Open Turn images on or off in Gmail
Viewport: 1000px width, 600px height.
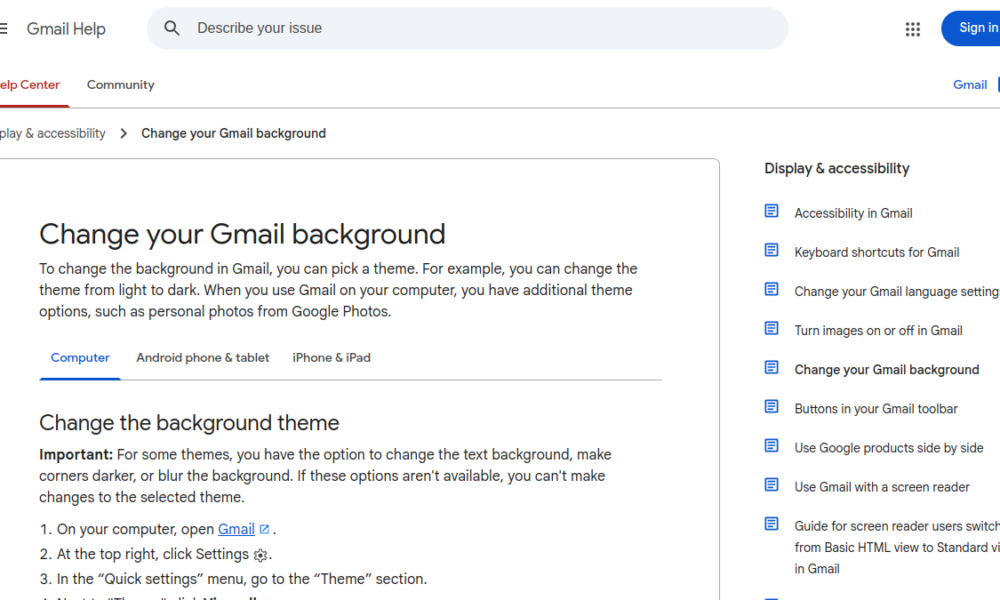pos(878,330)
